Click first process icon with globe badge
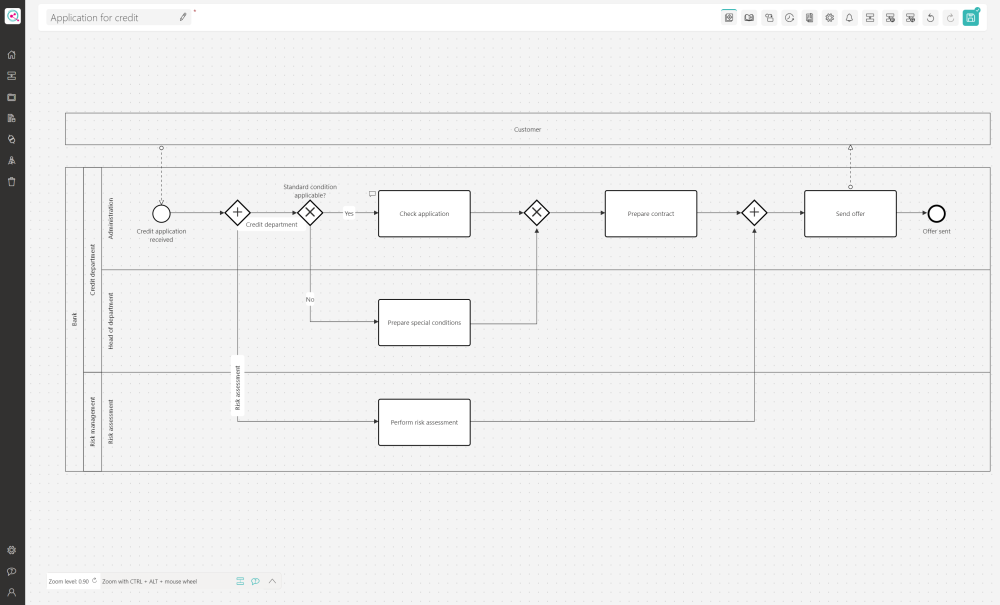1000x605 pixels. 890,18
